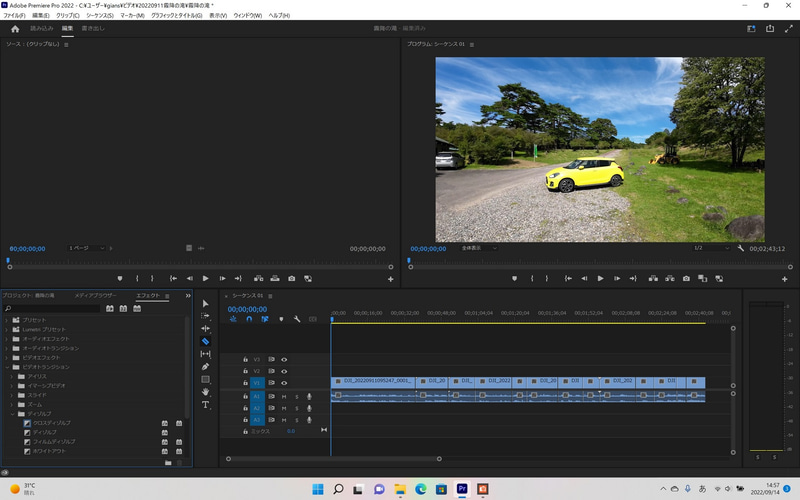800x500 pixels.
Task: Switch to the メディアブラウザー tab
Action: click(x=97, y=296)
